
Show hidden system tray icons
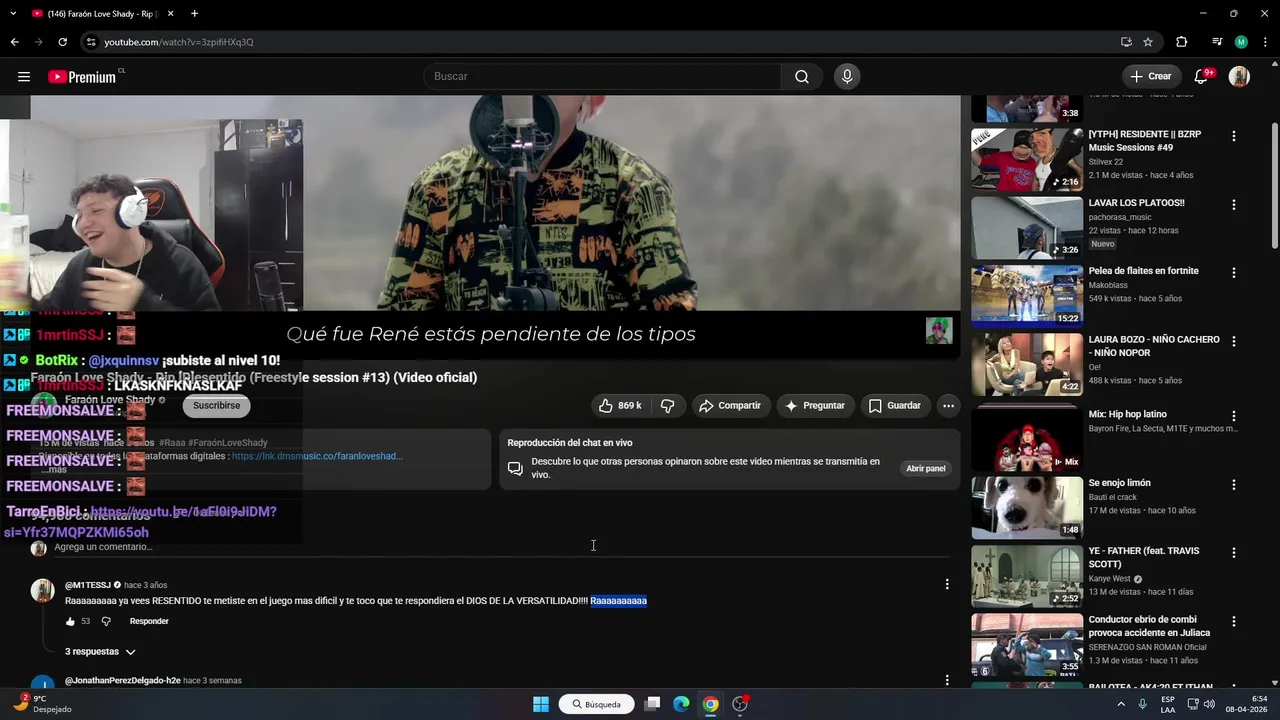tap(1120, 704)
